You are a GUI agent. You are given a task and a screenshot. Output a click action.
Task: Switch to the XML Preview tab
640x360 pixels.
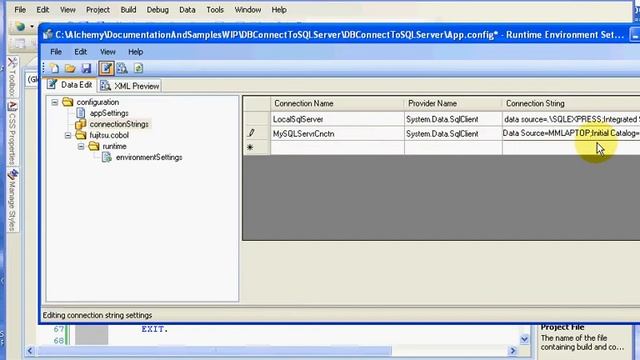click(130, 86)
